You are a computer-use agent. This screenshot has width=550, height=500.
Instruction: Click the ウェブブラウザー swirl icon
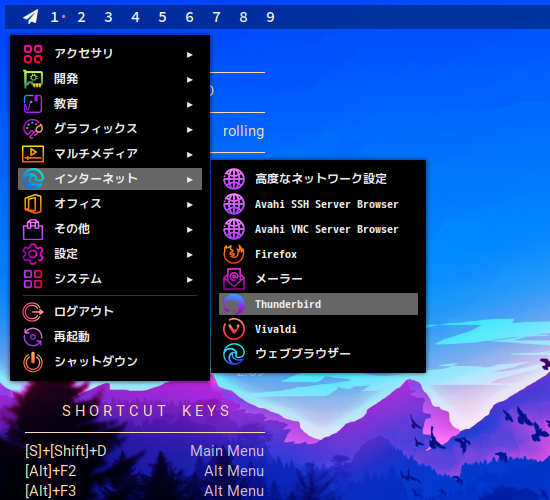click(234, 354)
